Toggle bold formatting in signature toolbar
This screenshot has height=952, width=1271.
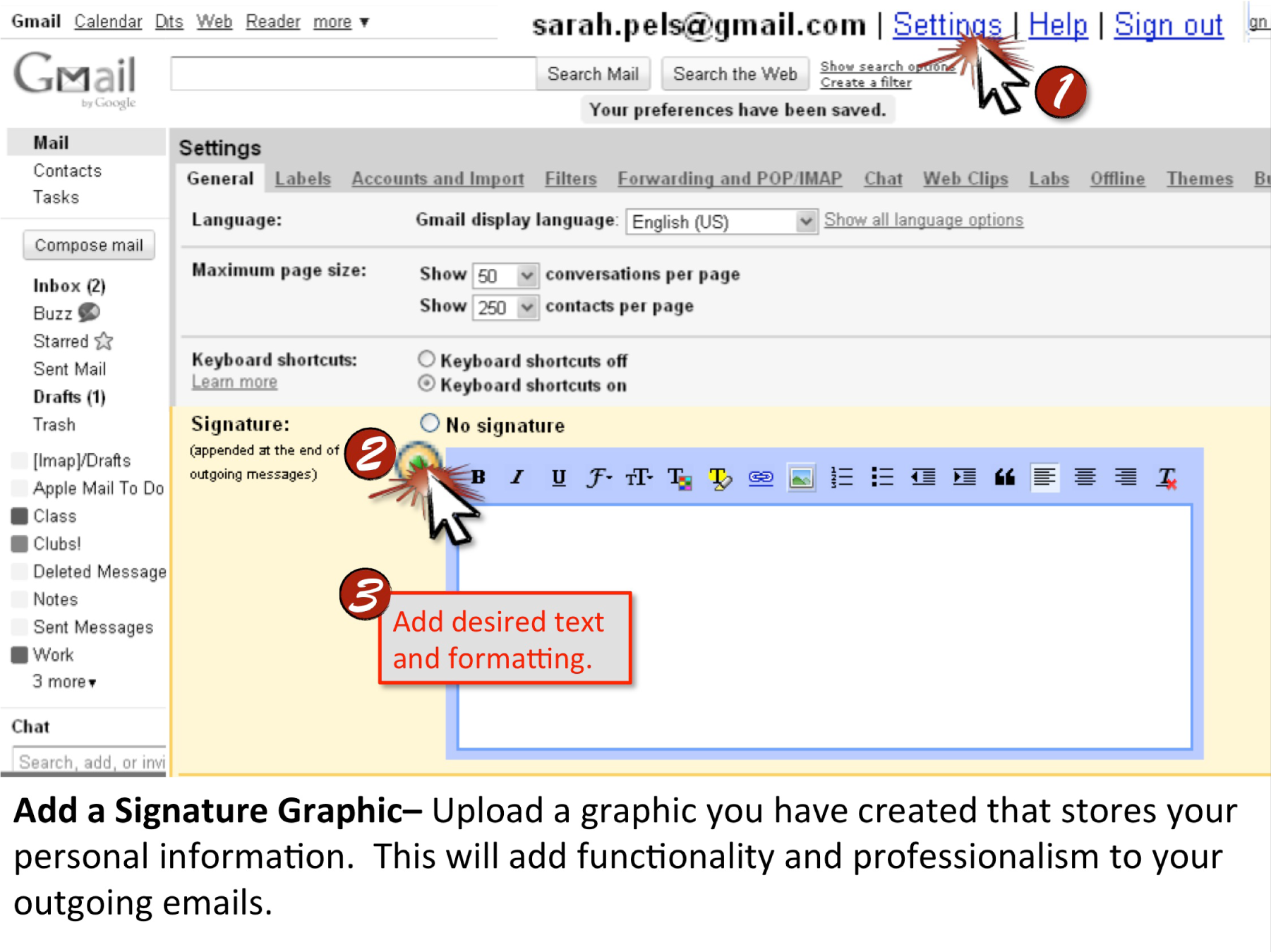pyautogui.click(x=478, y=478)
